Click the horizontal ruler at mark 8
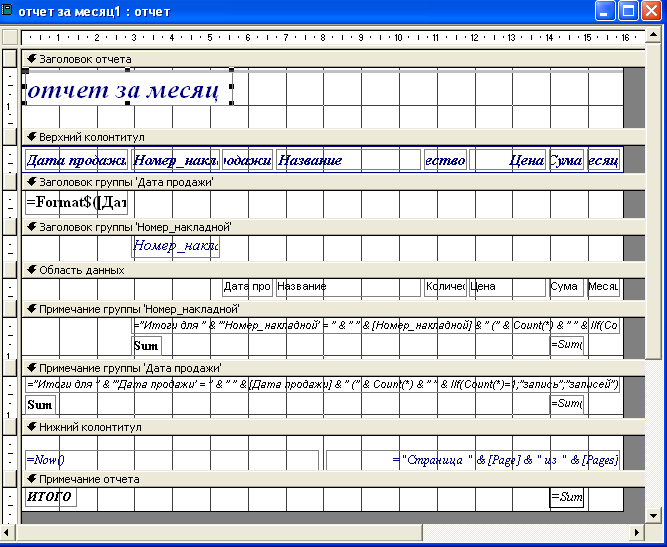The image size is (667, 547). (x=323, y=37)
